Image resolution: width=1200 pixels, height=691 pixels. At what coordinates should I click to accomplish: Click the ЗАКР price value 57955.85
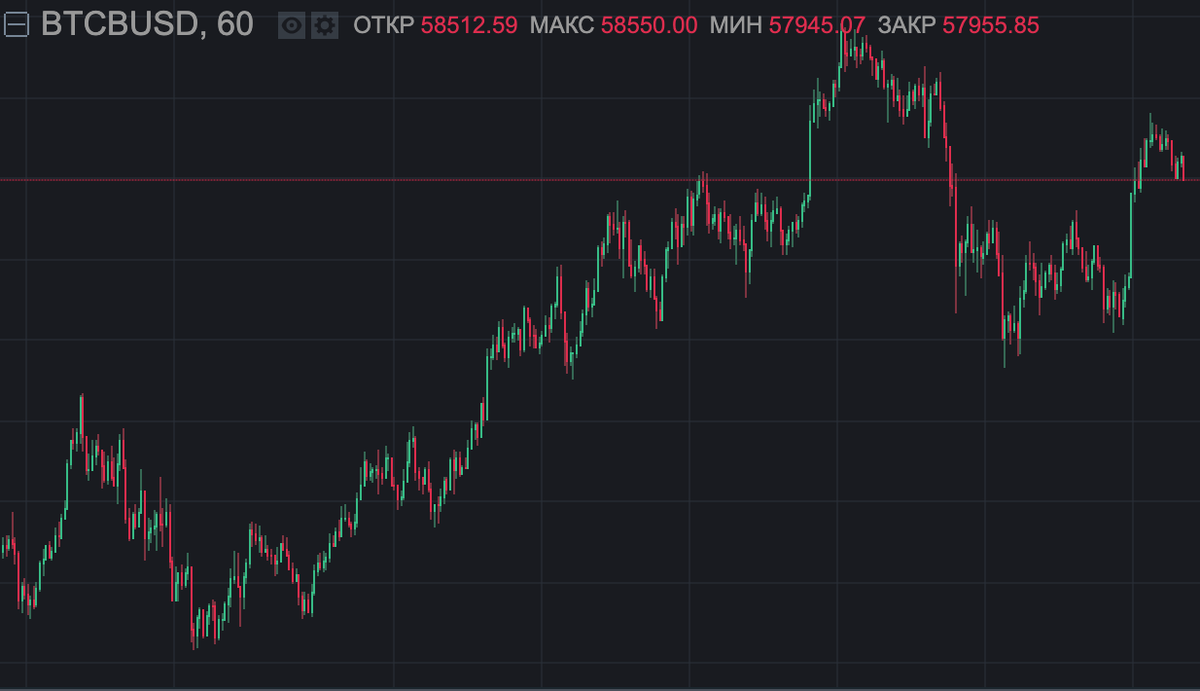coord(991,25)
